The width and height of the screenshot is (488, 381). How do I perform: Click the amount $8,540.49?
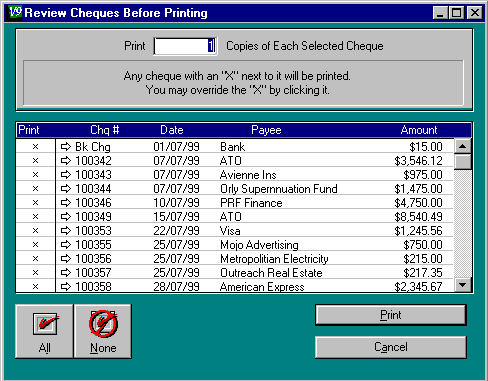click(418, 217)
